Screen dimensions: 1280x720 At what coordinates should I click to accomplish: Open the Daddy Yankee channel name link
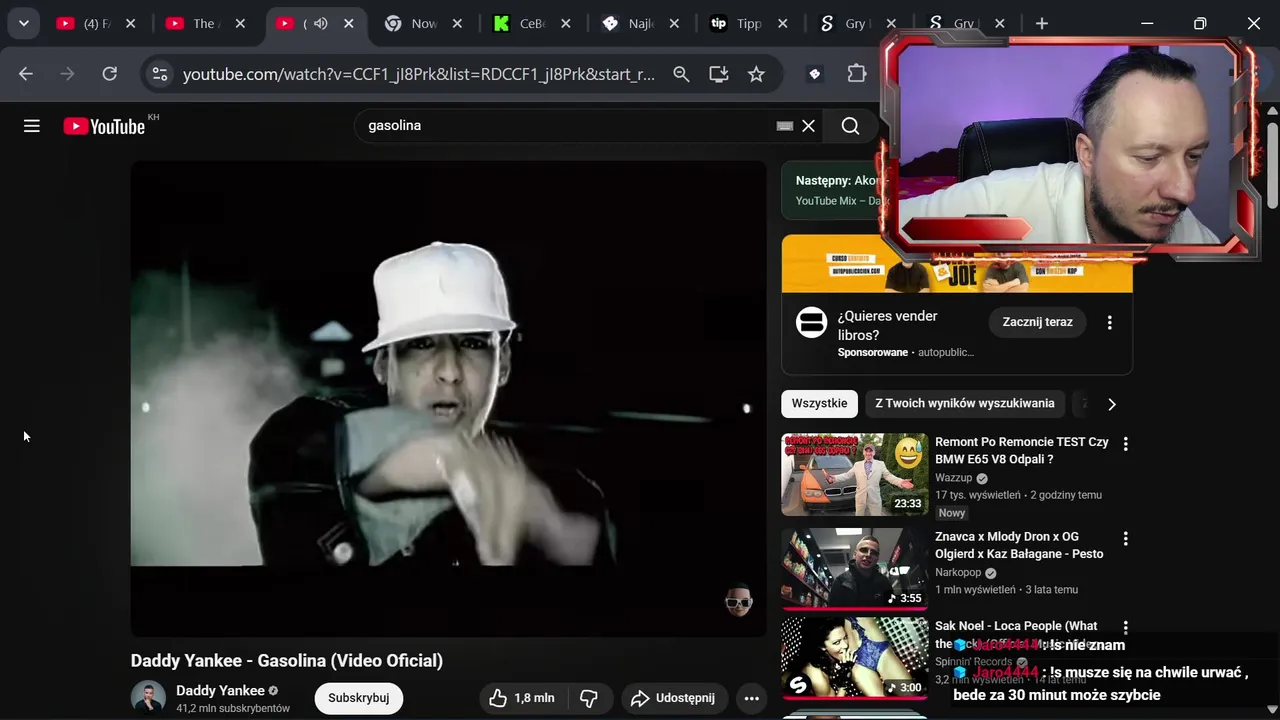(x=220, y=691)
